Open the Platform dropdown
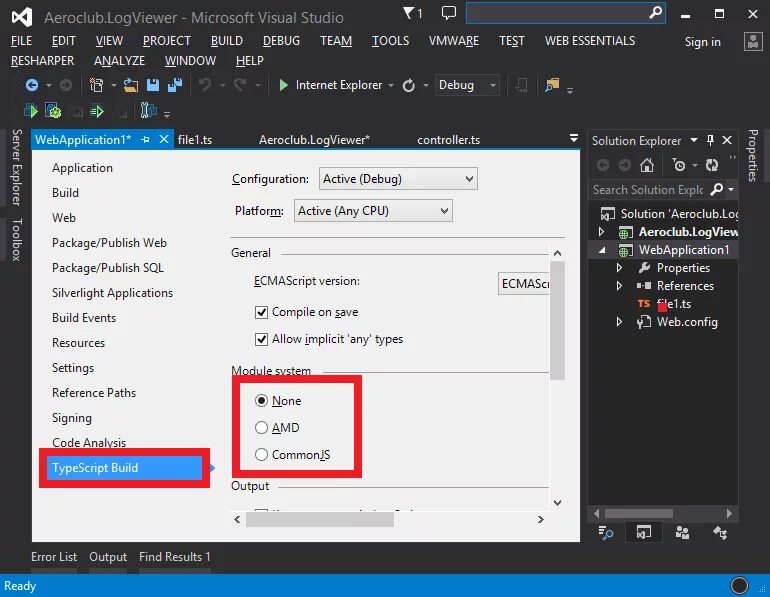 [x=373, y=211]
